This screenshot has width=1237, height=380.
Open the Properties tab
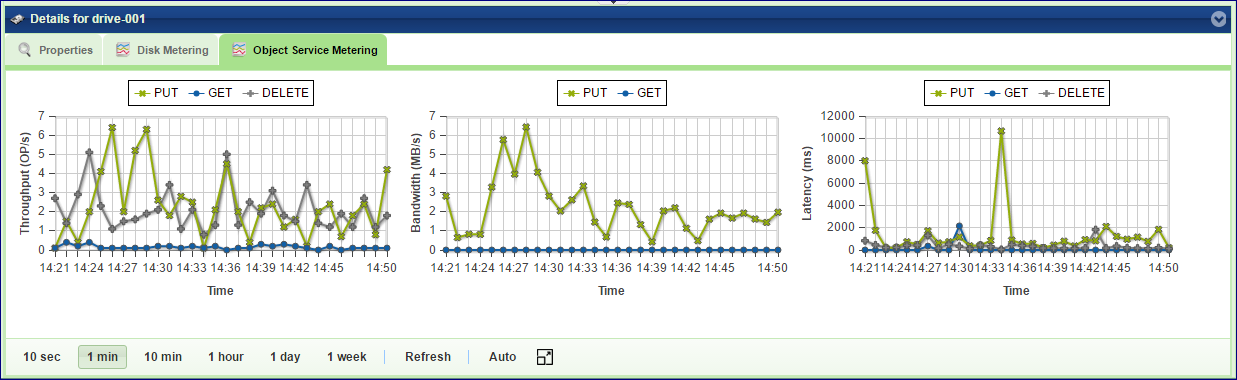point(56,50)
